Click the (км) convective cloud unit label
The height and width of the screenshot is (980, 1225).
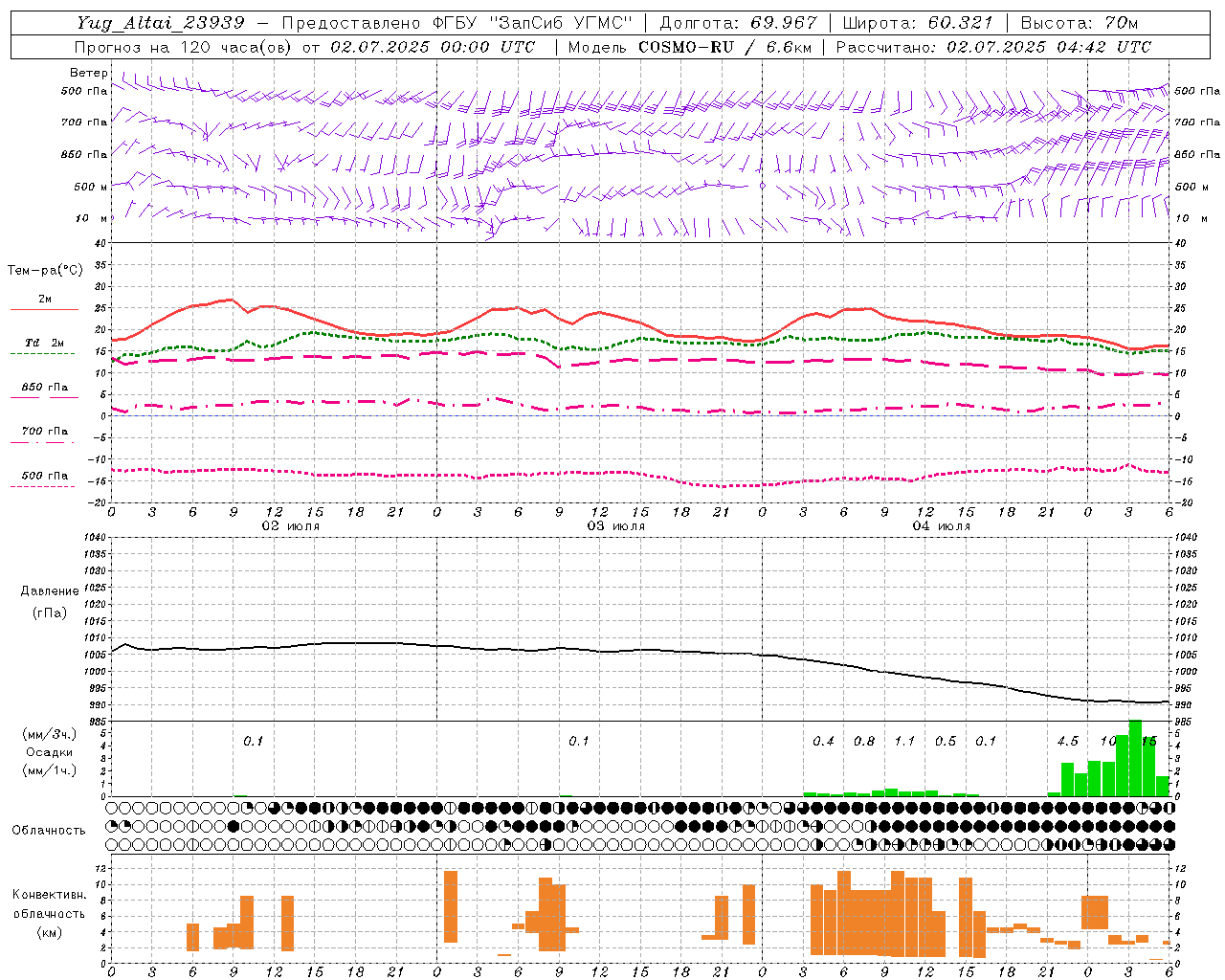49,932
